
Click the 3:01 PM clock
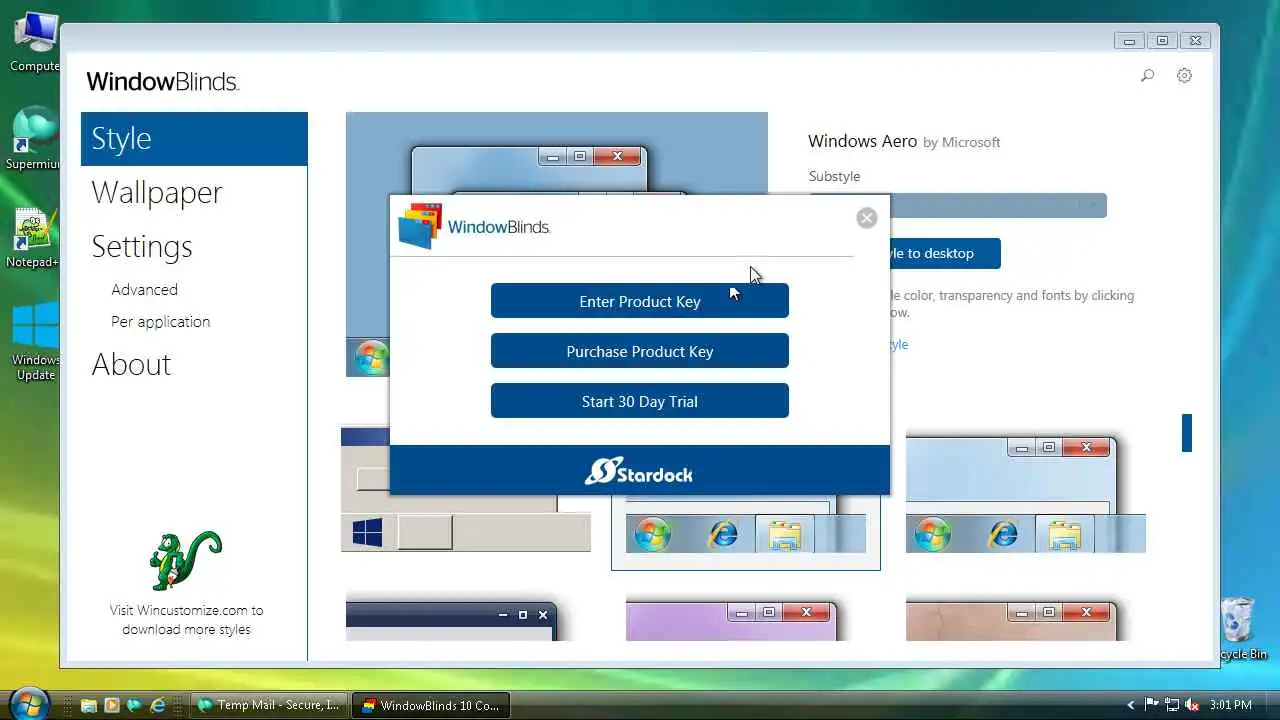click(1231, 705)
